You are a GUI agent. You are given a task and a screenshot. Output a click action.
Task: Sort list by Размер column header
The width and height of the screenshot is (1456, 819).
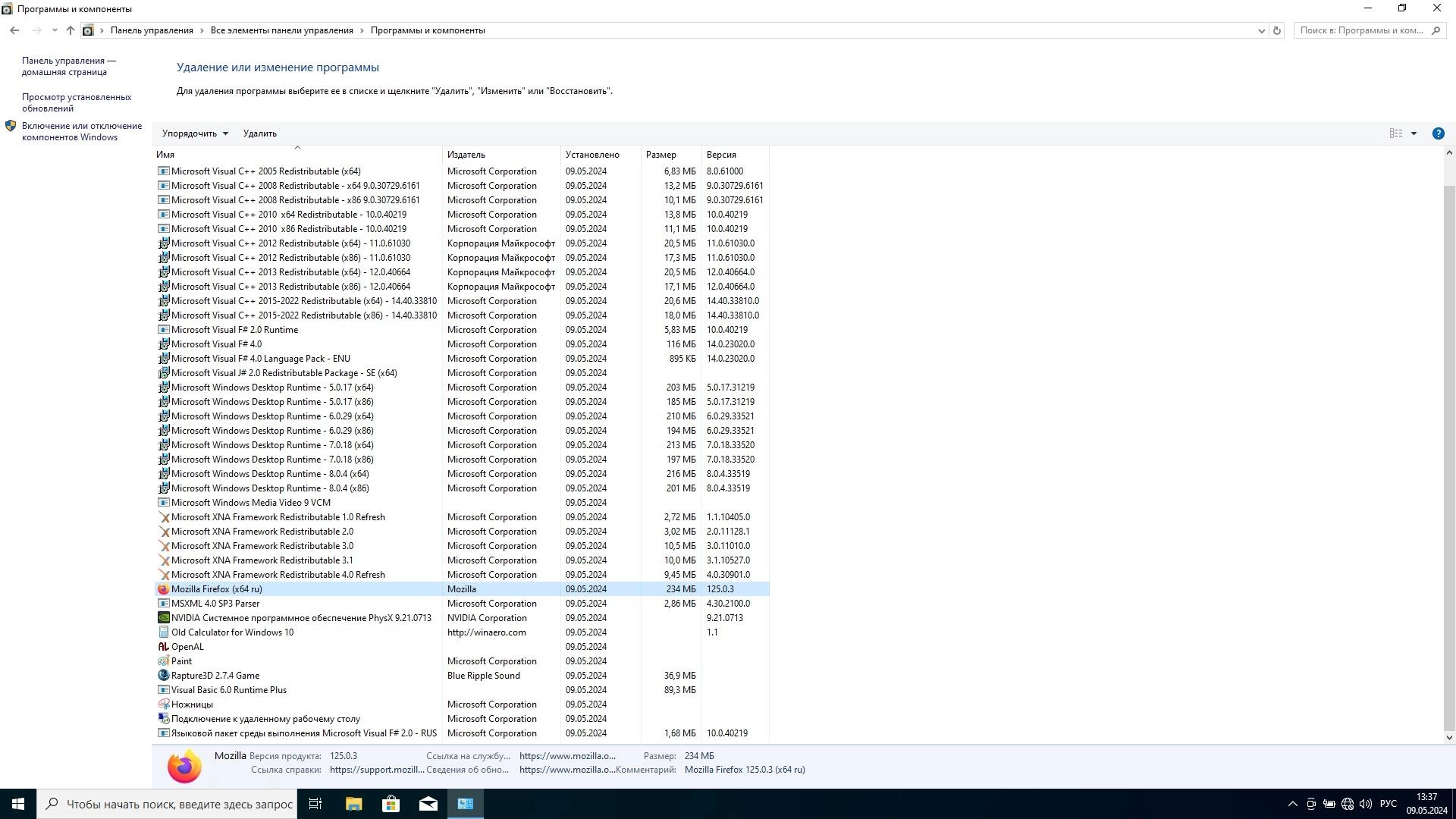click(661, 155)
